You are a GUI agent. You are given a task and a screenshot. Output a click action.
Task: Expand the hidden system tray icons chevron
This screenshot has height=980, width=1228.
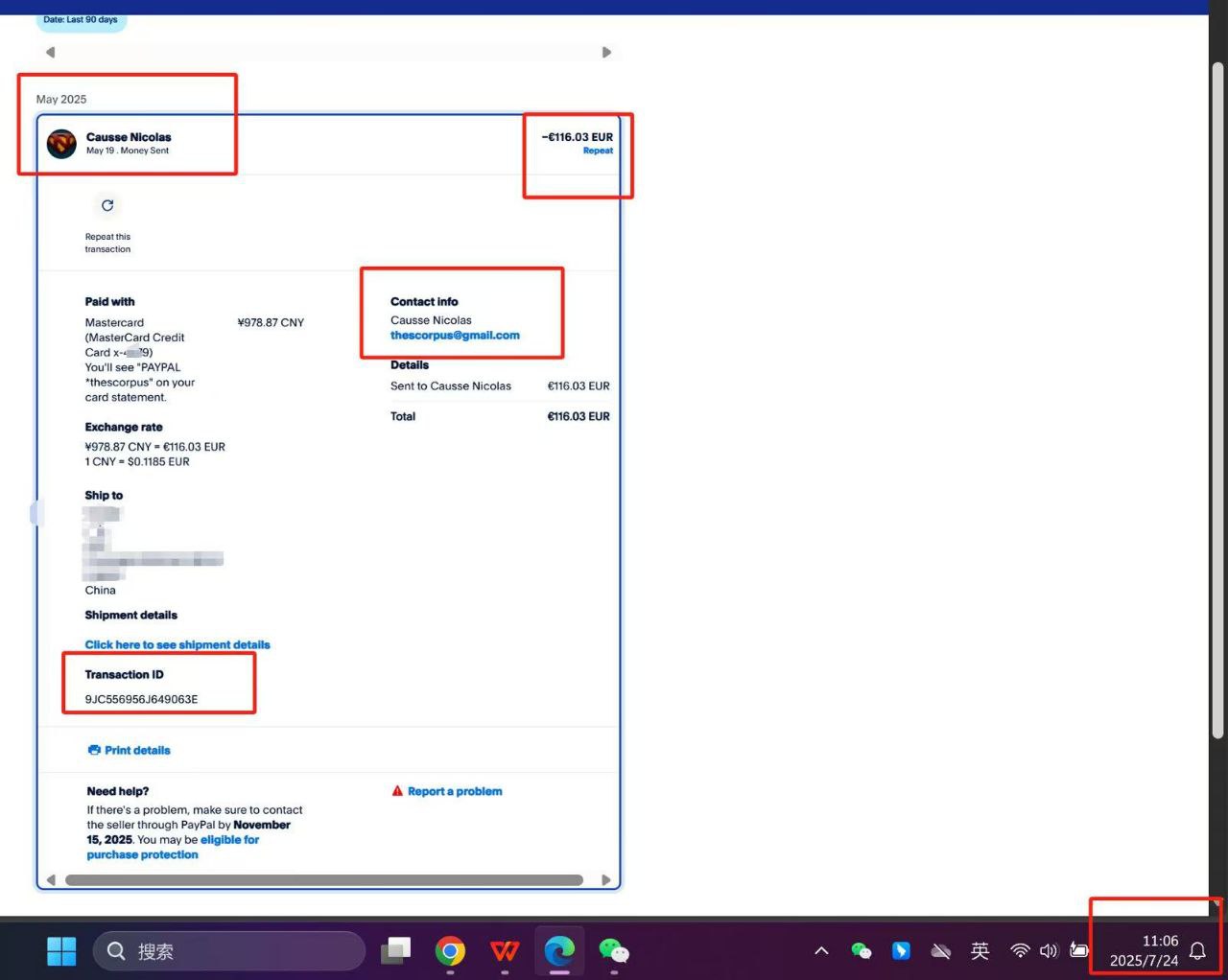pos(821,950)
